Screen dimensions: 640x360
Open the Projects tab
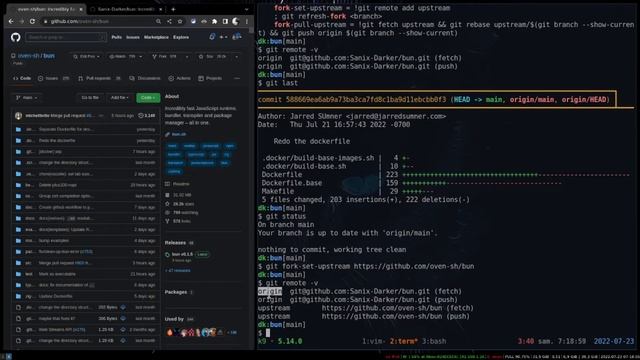[x=210, y=78]
